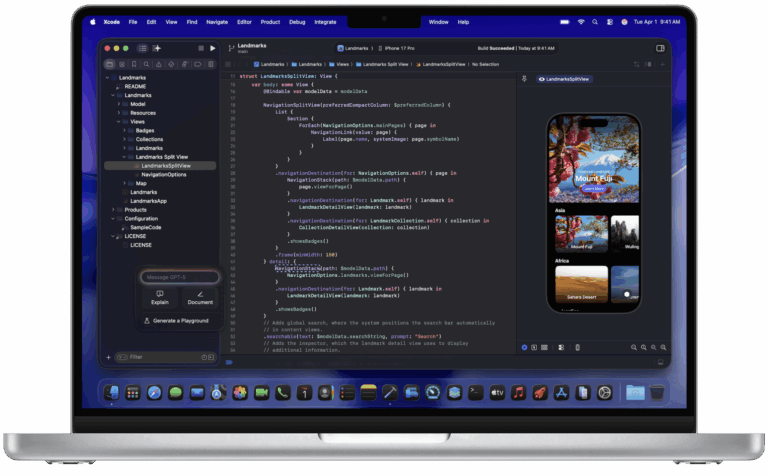Screen dimensions: 768x476
Task: Enable live preview mode in canvas bottom bar
Action: coord(524,347)
